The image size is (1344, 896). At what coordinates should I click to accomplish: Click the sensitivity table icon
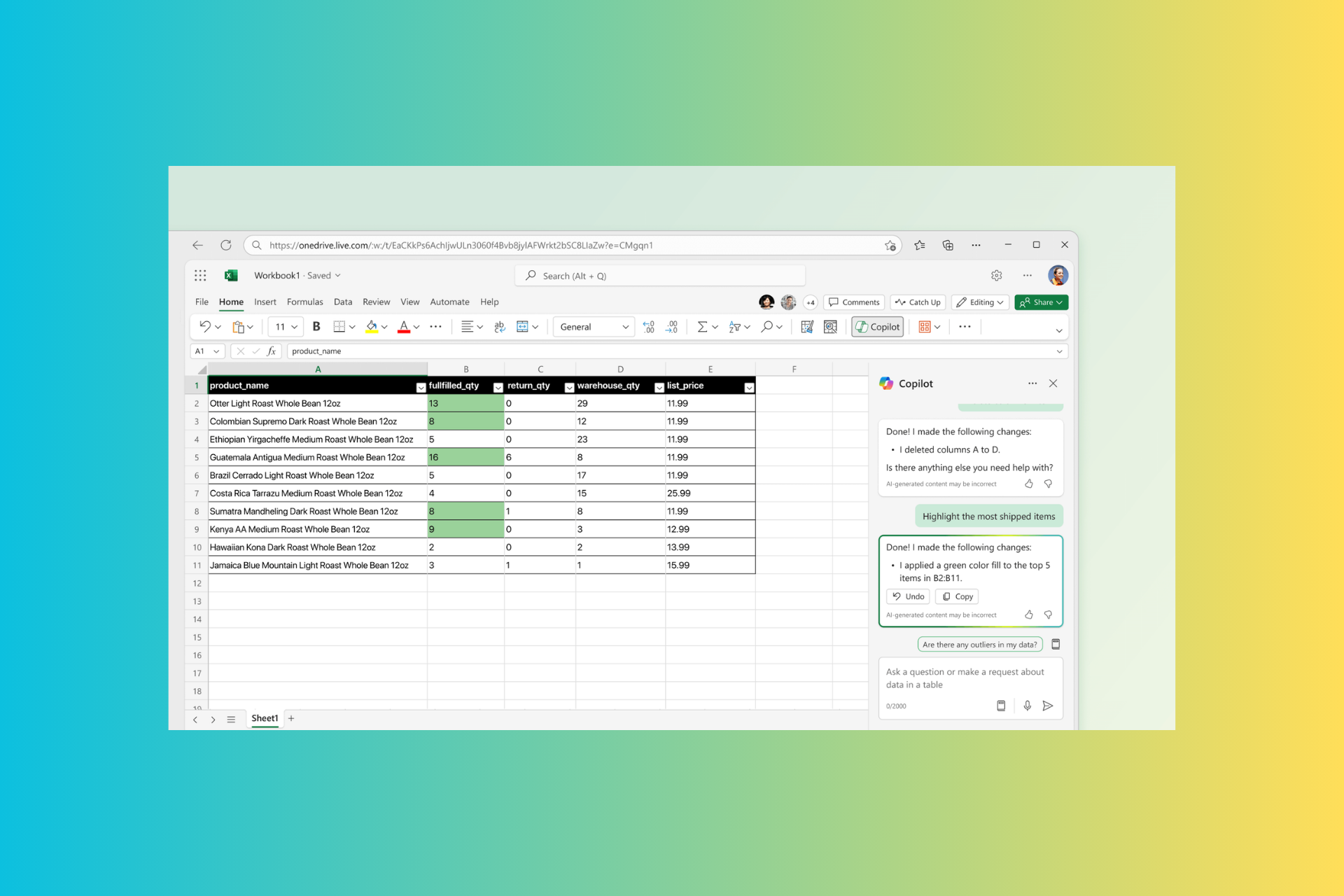tap(807, 327)
